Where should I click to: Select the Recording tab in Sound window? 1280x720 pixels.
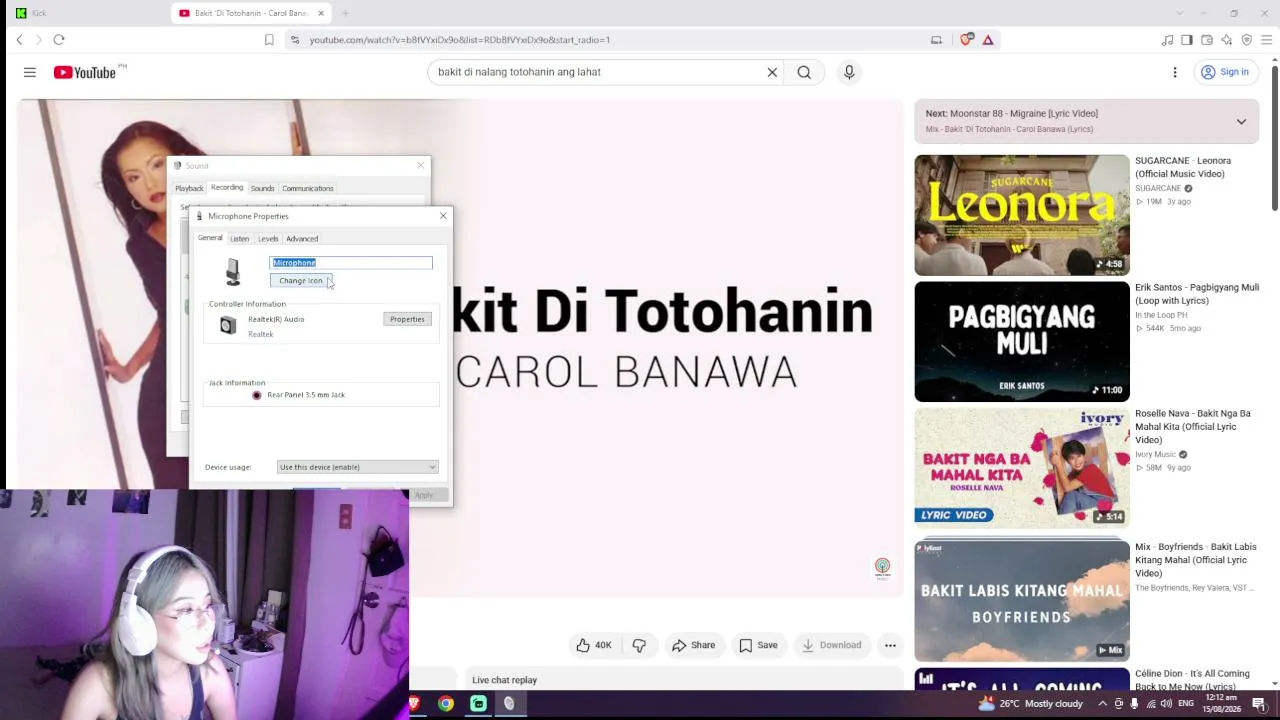227,188
